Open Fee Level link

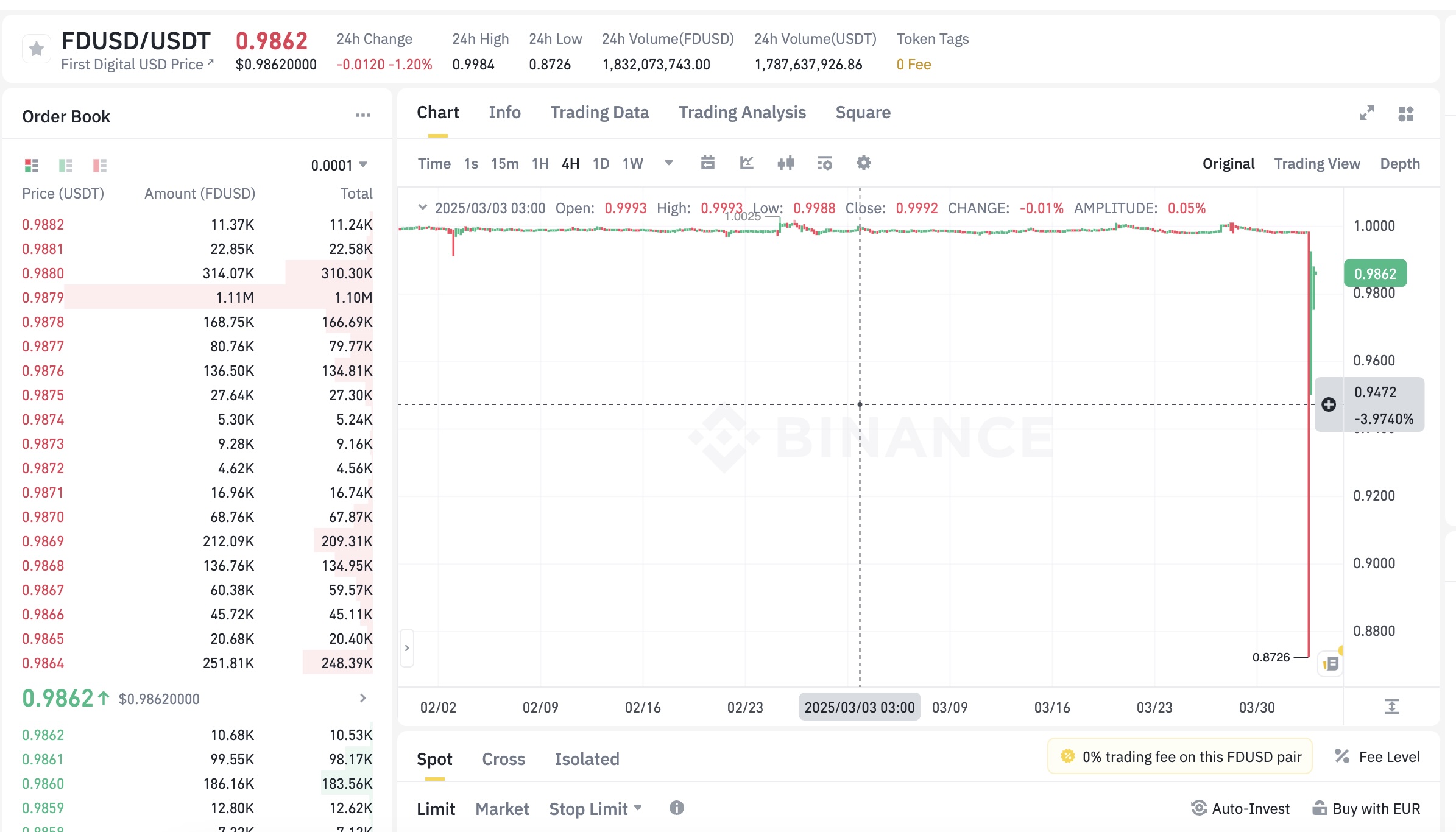pos(1390,757)
